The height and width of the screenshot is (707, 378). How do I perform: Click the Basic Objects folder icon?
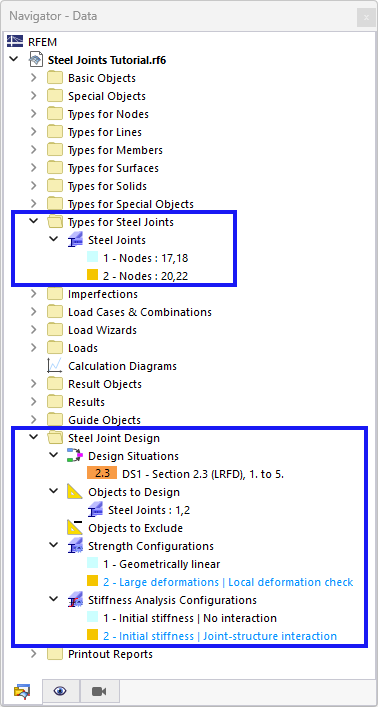55,78
